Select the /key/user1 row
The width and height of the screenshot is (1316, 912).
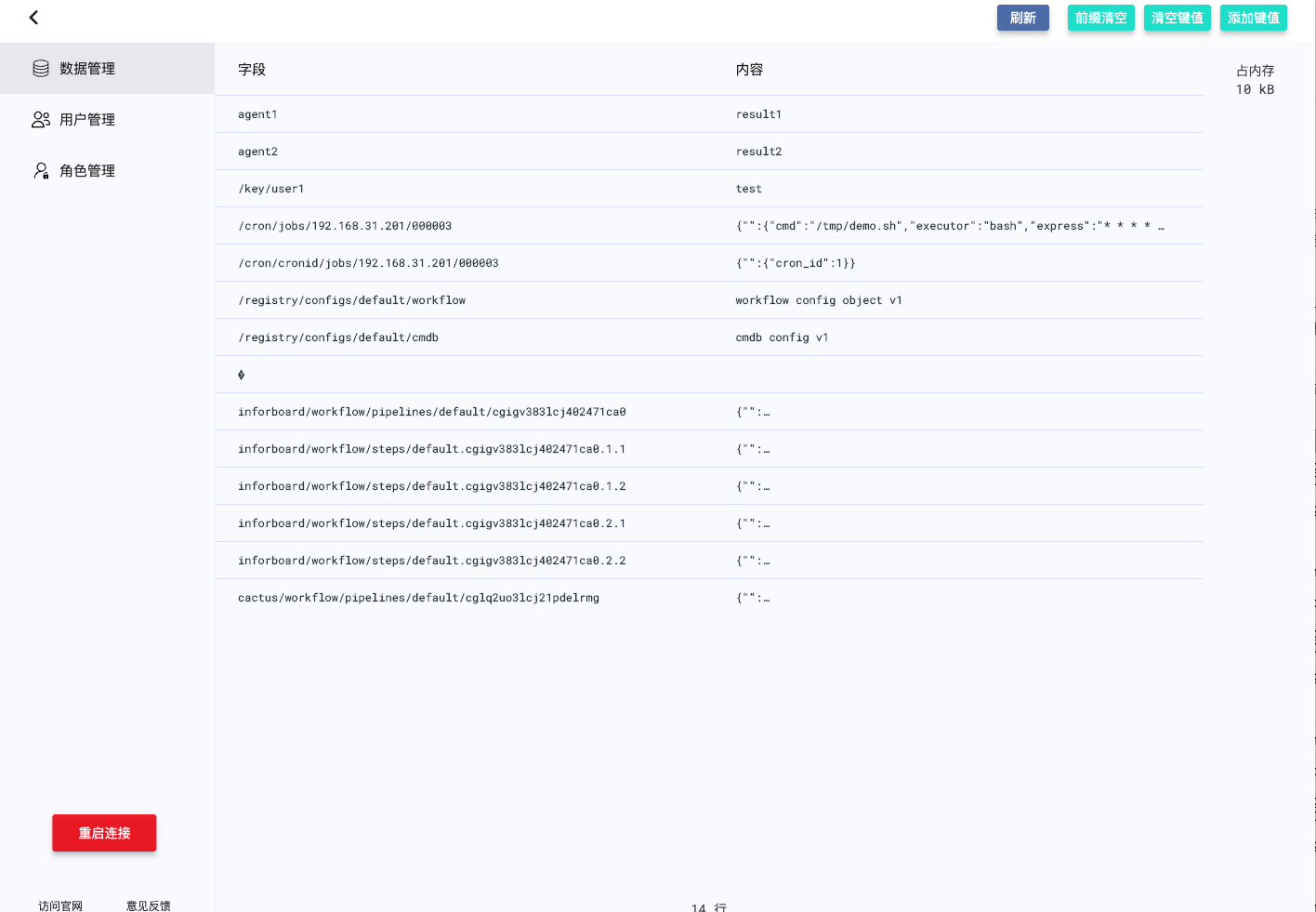pyautogui.click(x=709, y=189)
